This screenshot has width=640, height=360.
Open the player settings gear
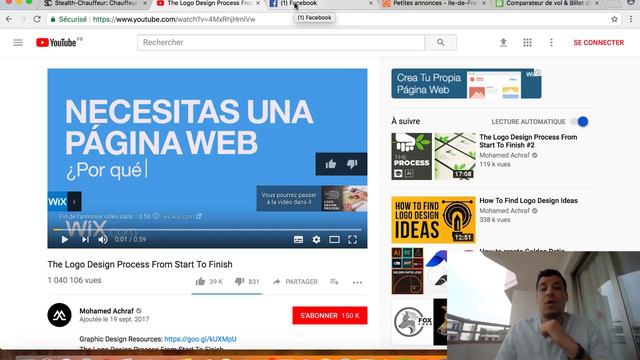316,240
